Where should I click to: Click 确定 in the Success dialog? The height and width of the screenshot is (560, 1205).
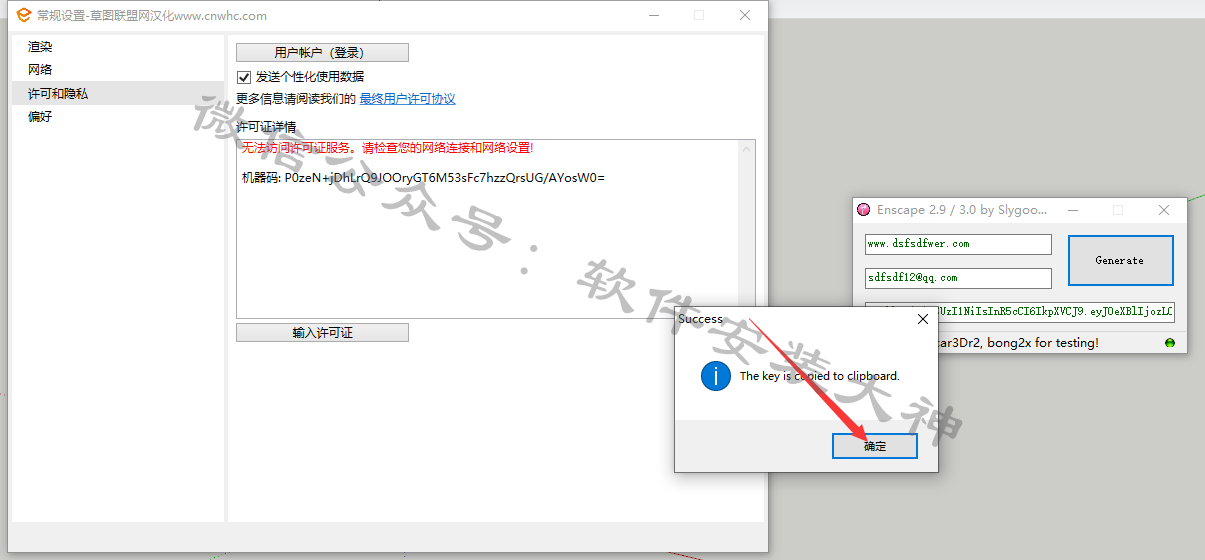(875, 446)
